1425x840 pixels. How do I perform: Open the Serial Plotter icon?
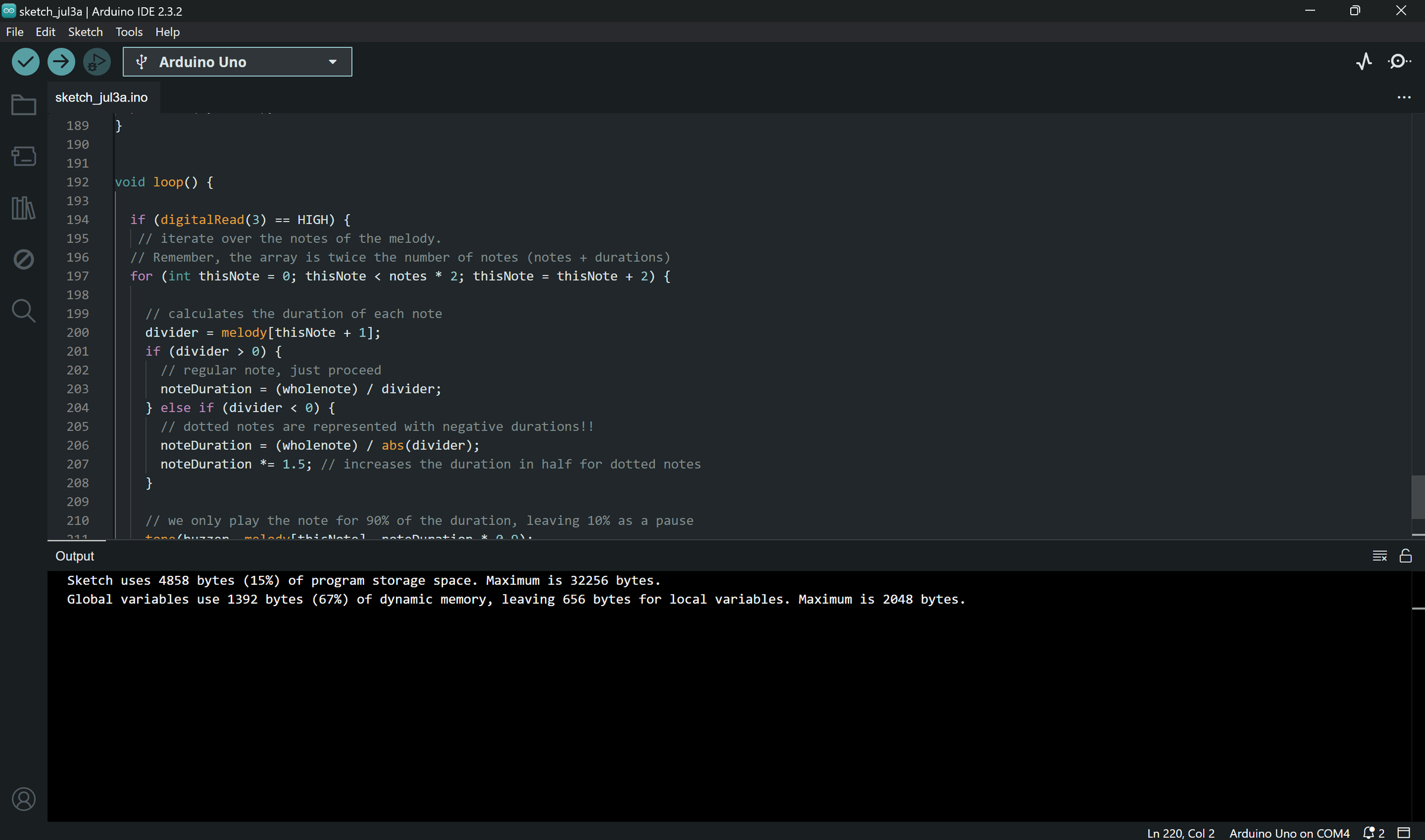pos(1364,62)
